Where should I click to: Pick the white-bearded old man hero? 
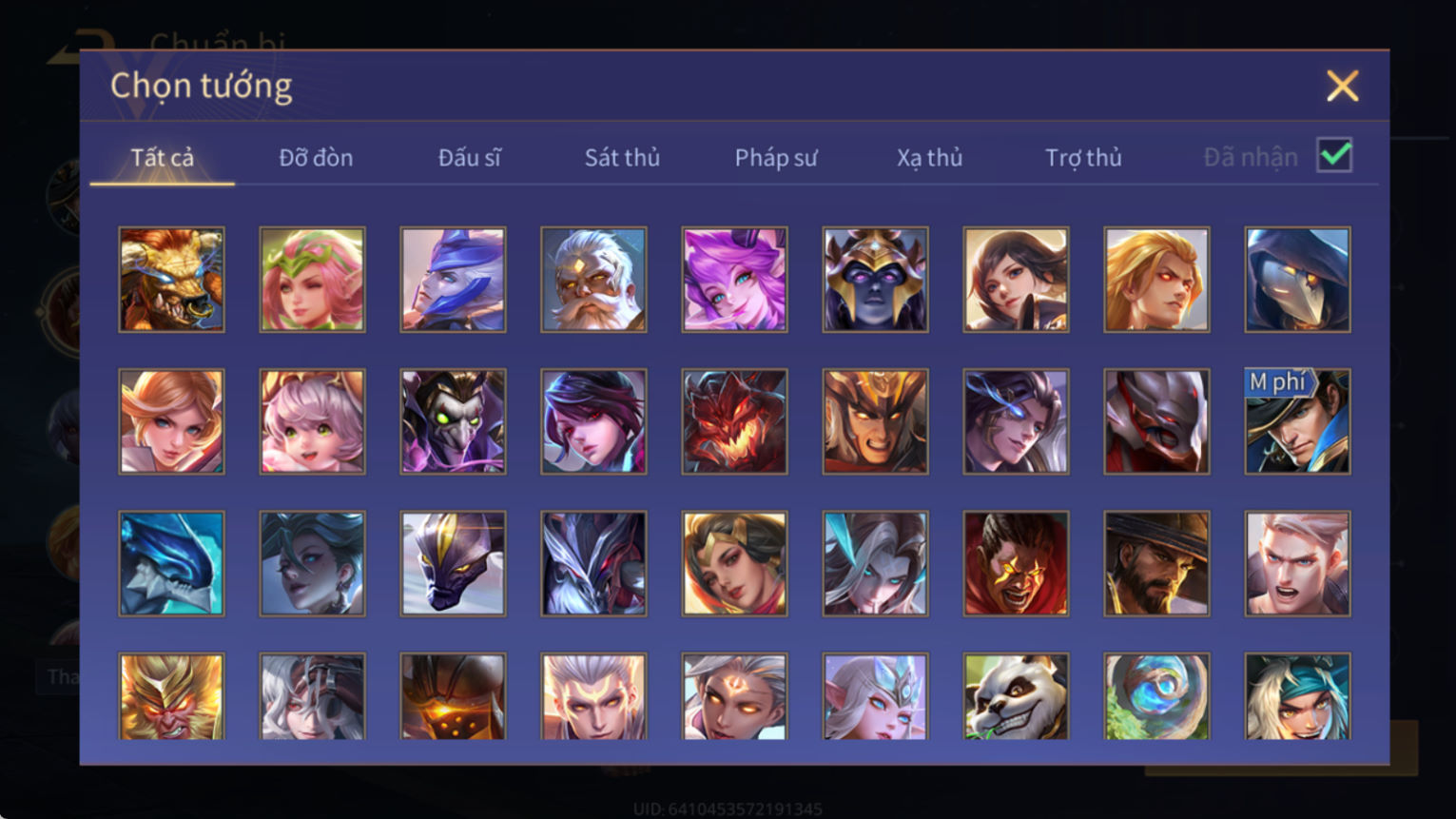click(593, 280)
